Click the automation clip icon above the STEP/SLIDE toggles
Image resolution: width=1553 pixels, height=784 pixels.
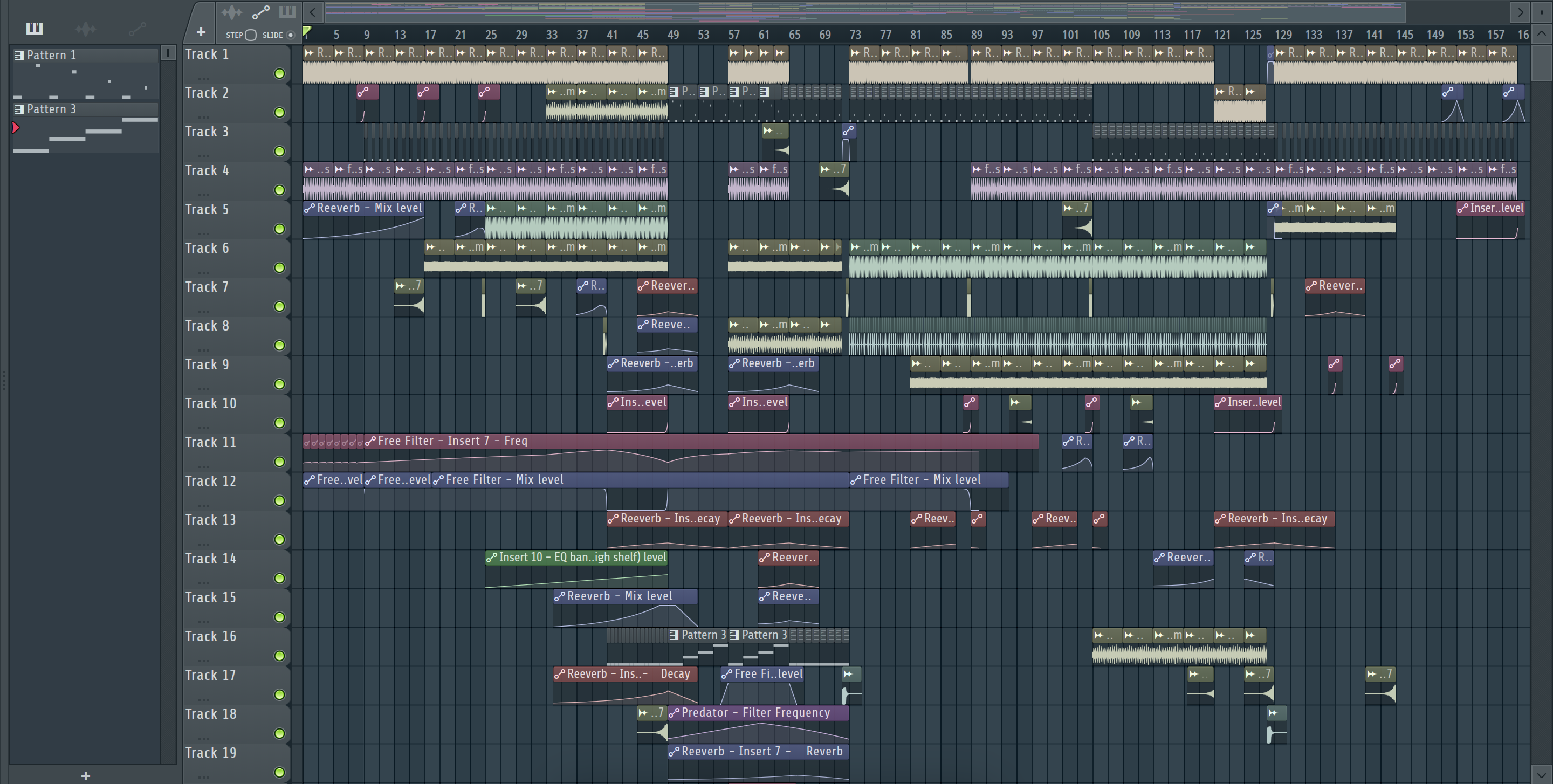260,12
